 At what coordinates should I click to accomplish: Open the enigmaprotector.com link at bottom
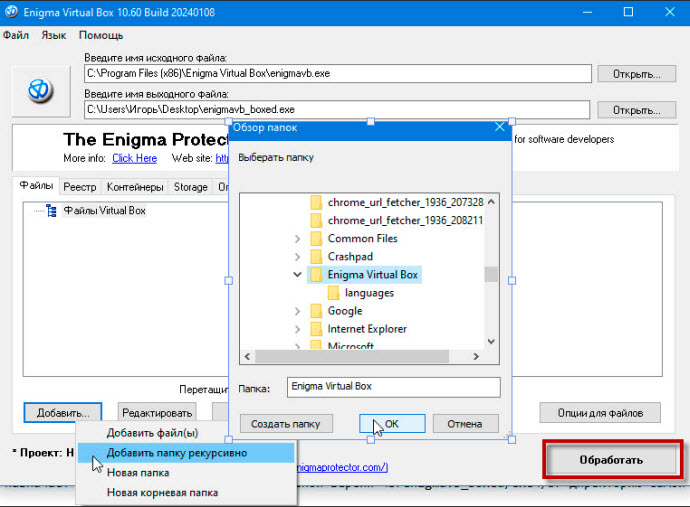341,467
